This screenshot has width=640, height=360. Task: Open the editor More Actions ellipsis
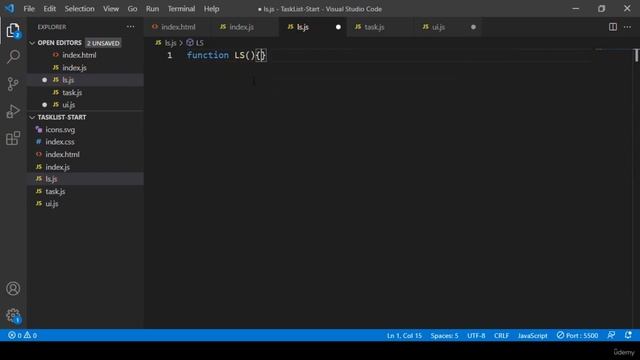tap(627, 27)
